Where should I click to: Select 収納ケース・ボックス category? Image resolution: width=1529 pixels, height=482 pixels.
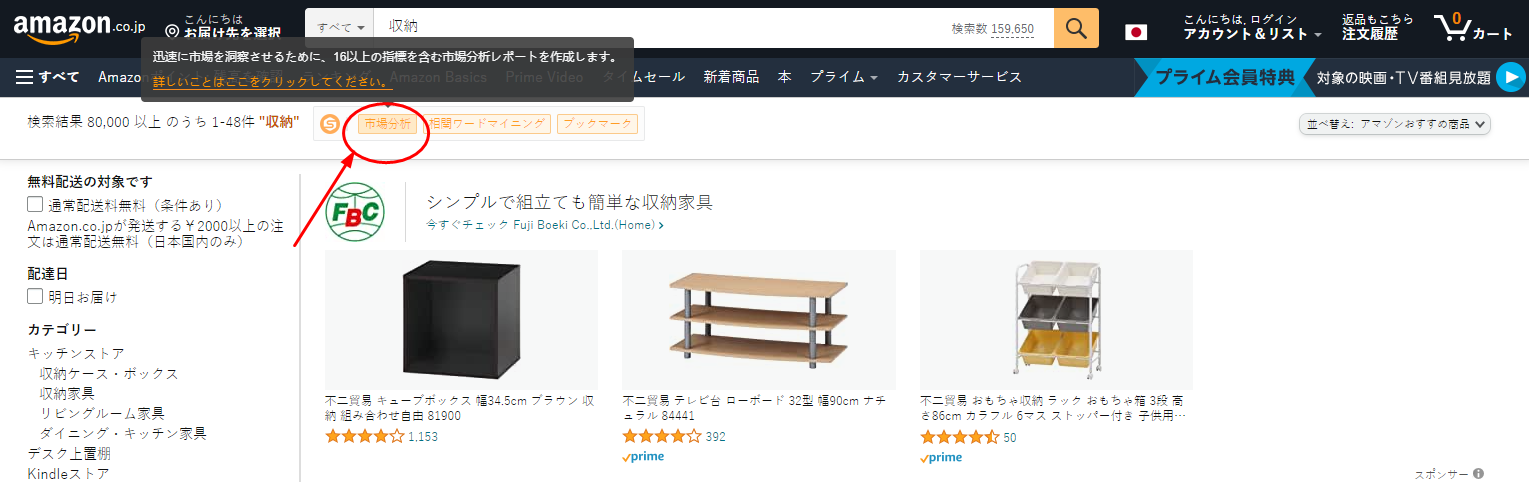[x=109, y=373]
